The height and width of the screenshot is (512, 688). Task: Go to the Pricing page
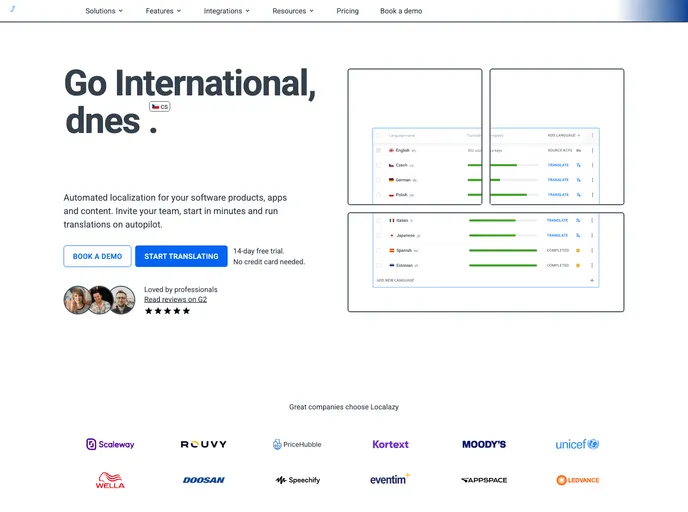(347, 11)
